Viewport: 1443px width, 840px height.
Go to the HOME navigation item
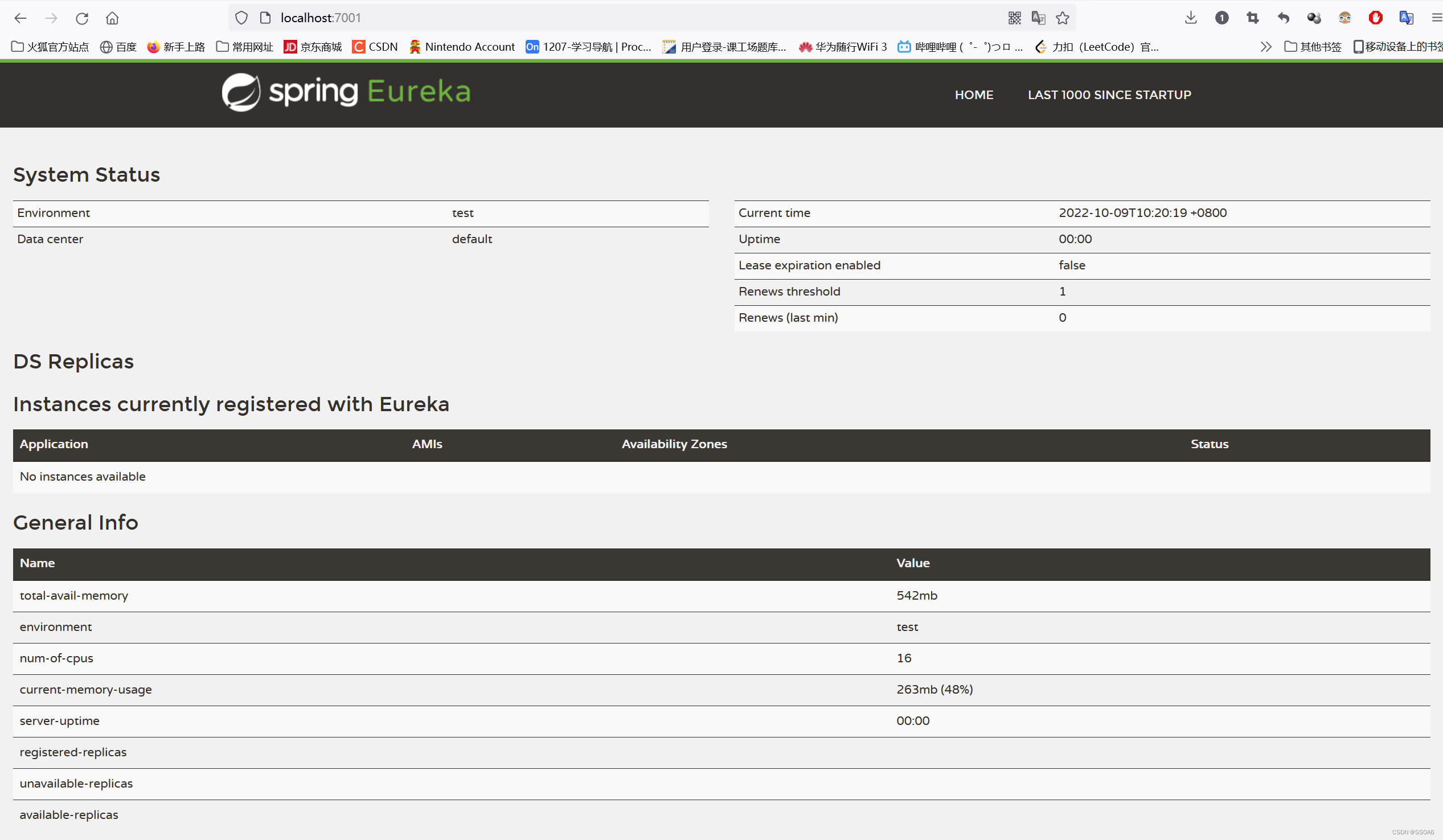click(973, 95)
